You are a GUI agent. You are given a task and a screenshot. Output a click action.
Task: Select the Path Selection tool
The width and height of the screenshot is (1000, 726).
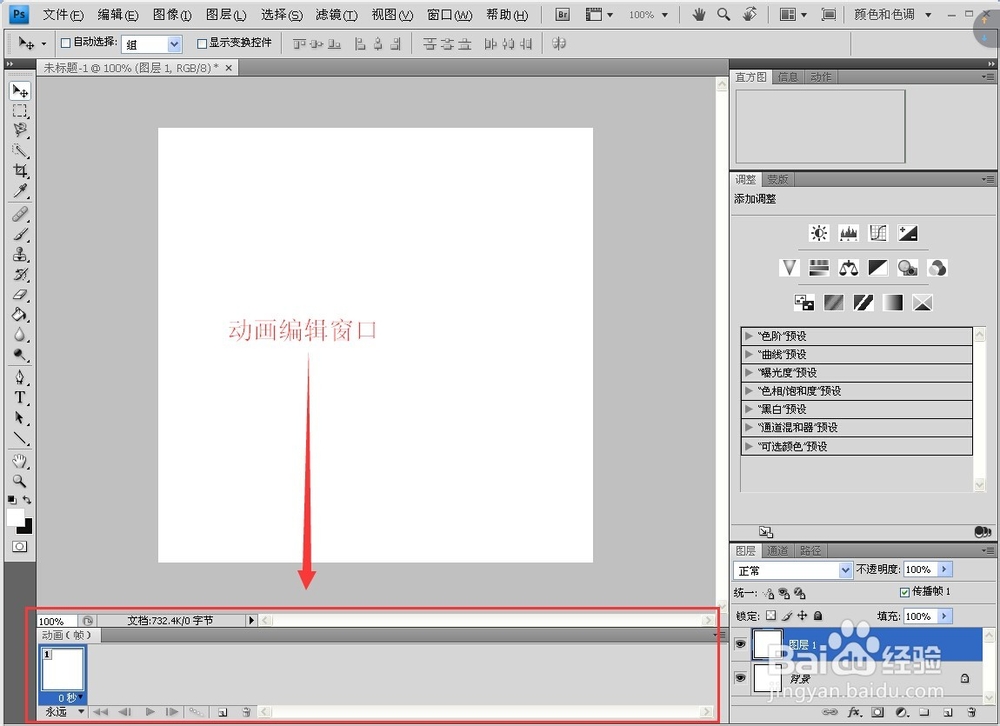coord(20,418)
